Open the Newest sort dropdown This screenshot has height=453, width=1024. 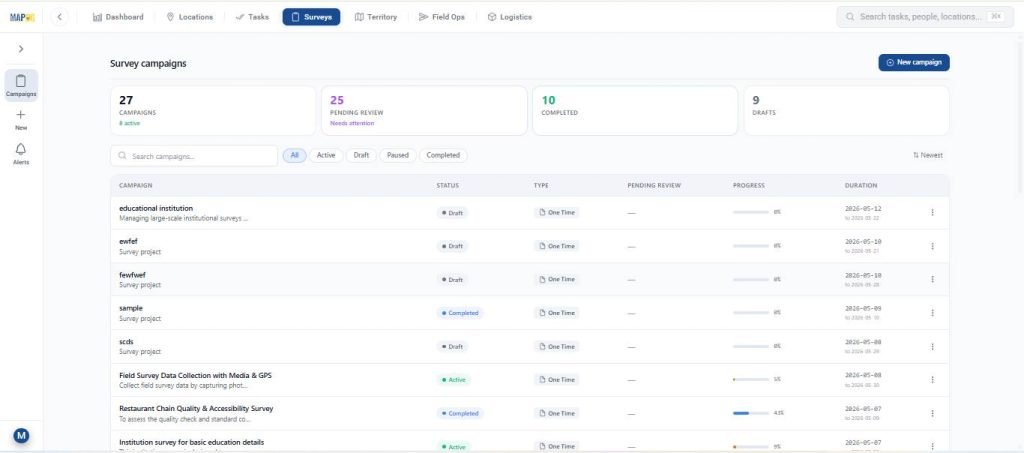(928, 155)
